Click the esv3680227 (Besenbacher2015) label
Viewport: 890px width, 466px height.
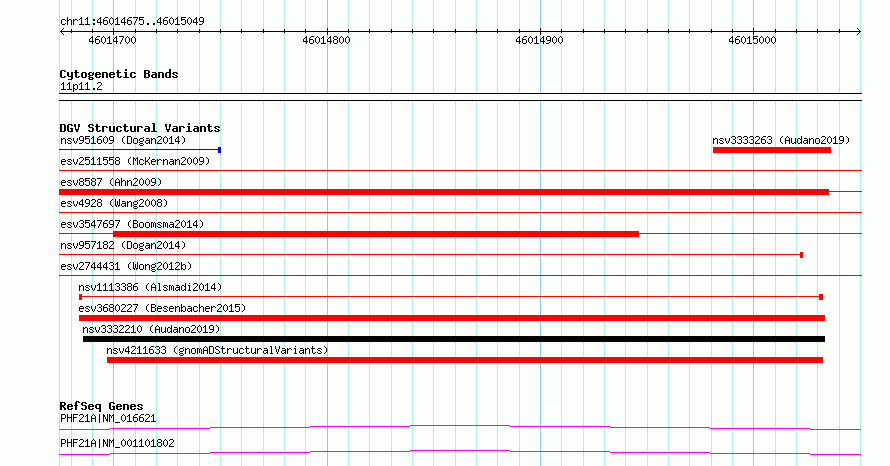pyautogui.click(x=162, y=308)
